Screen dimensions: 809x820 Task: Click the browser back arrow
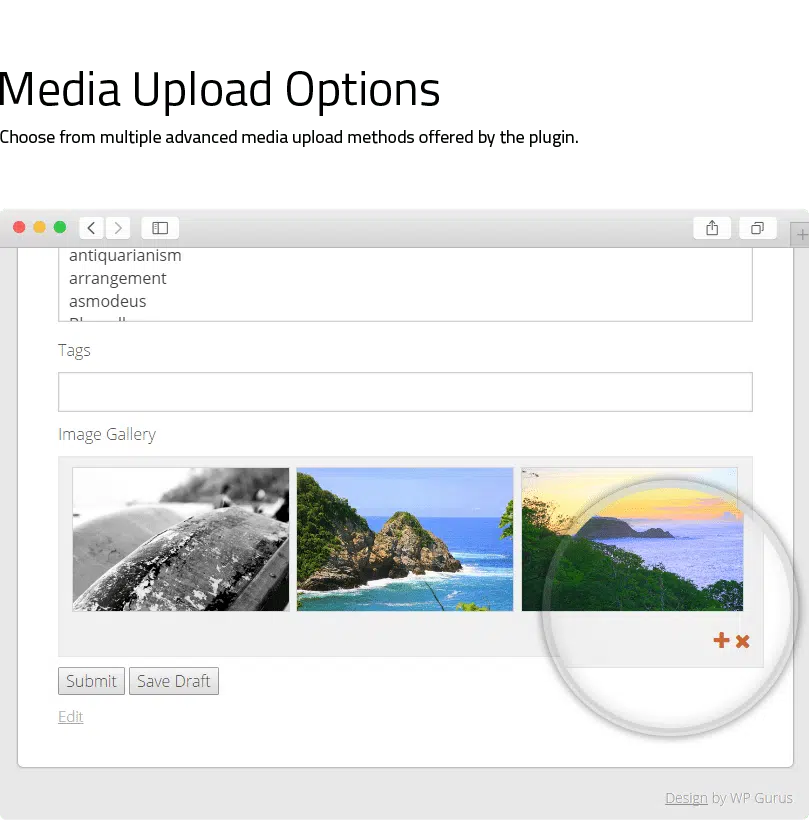pyautogui.click(x=92, y=228)
